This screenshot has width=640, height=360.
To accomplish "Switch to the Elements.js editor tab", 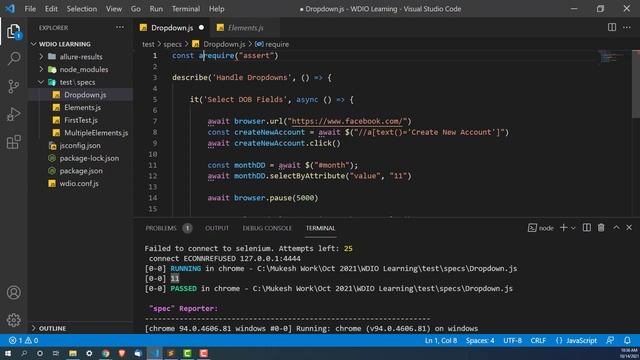I will (x=245, y=28).
